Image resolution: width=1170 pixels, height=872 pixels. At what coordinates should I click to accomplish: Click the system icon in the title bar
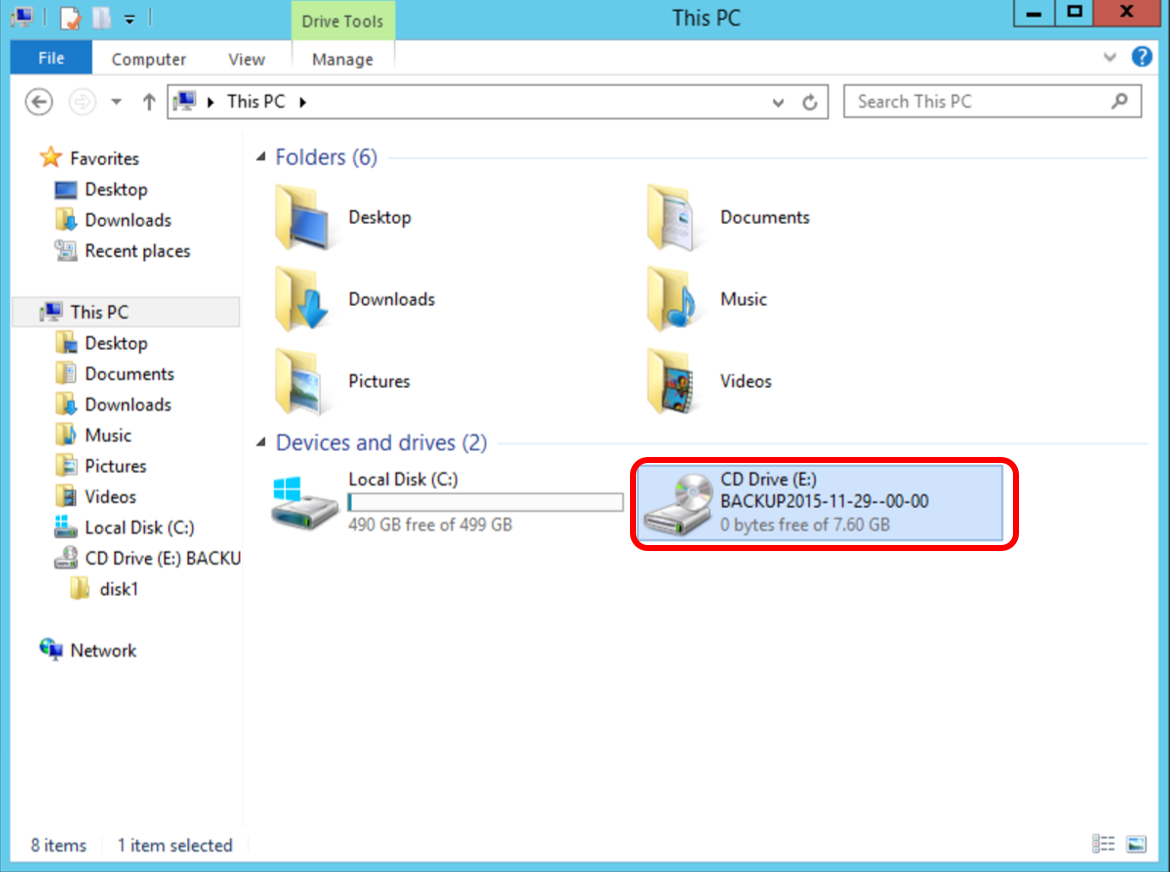(22, 17)
